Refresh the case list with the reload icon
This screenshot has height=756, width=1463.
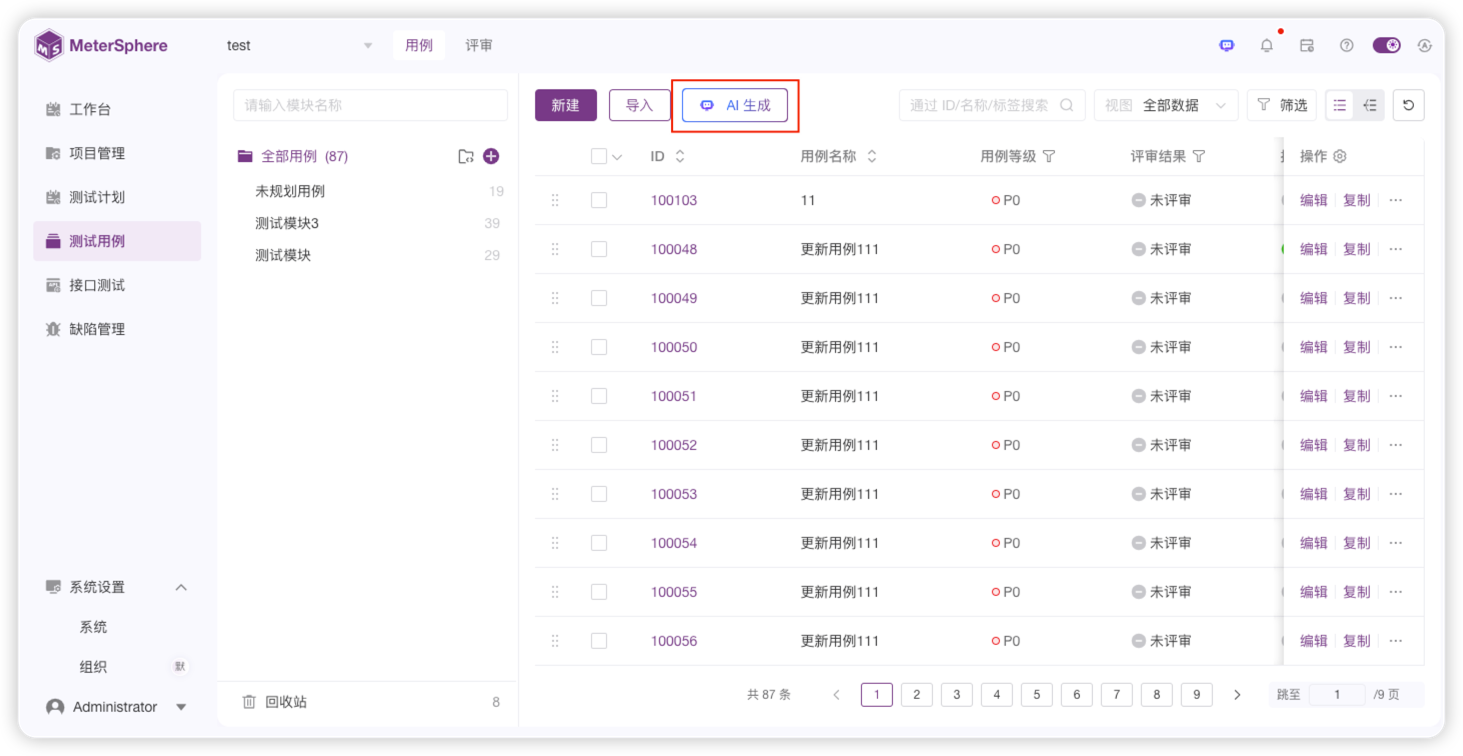[x=1409, y=105]
